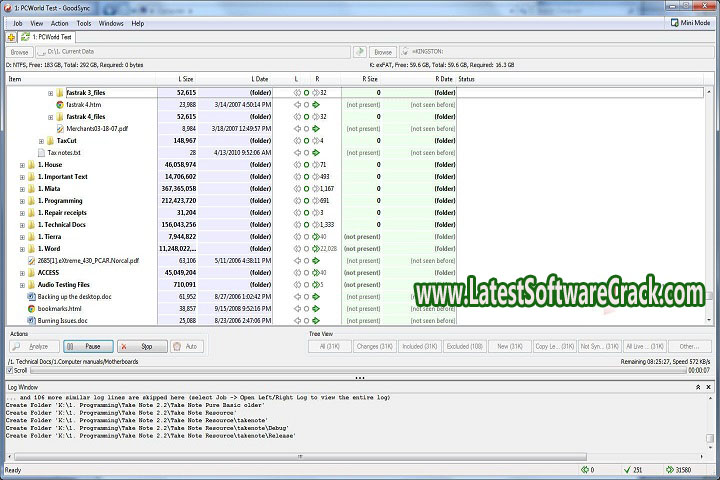Click the Merchants03-18-07.pdf file icon
The height and width of the screenshot is (480, 720).
(59, 128)
